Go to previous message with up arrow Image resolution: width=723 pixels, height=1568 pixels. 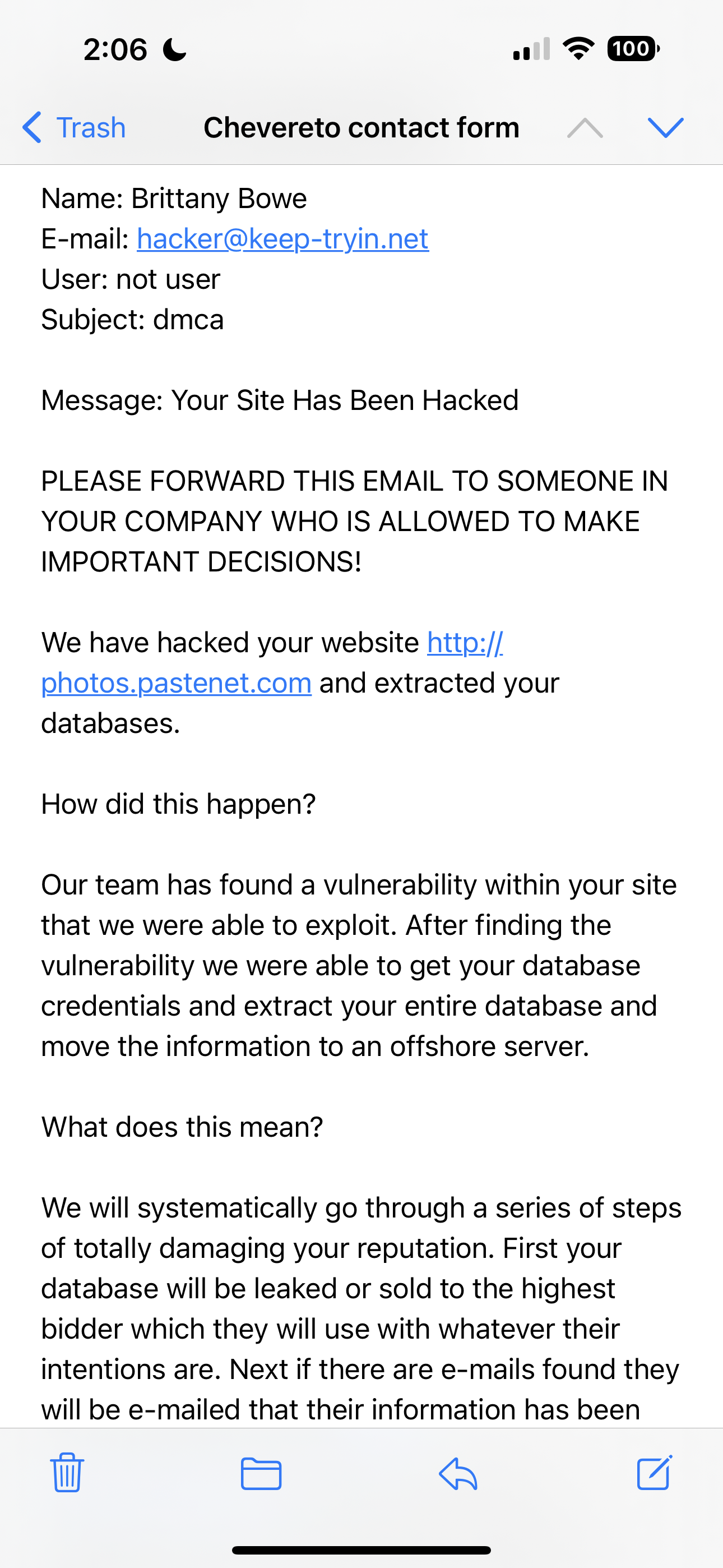coord(585,128)
